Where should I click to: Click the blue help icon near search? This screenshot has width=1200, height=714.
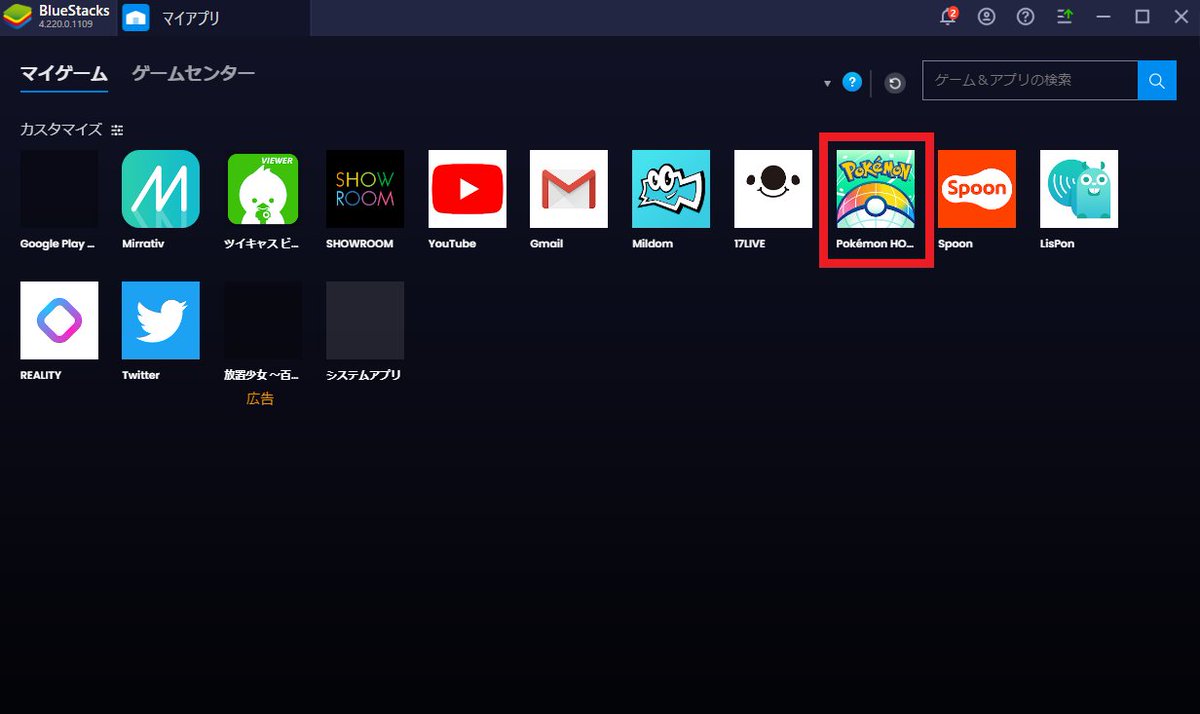pyautogui.click(x=852, y=82)
